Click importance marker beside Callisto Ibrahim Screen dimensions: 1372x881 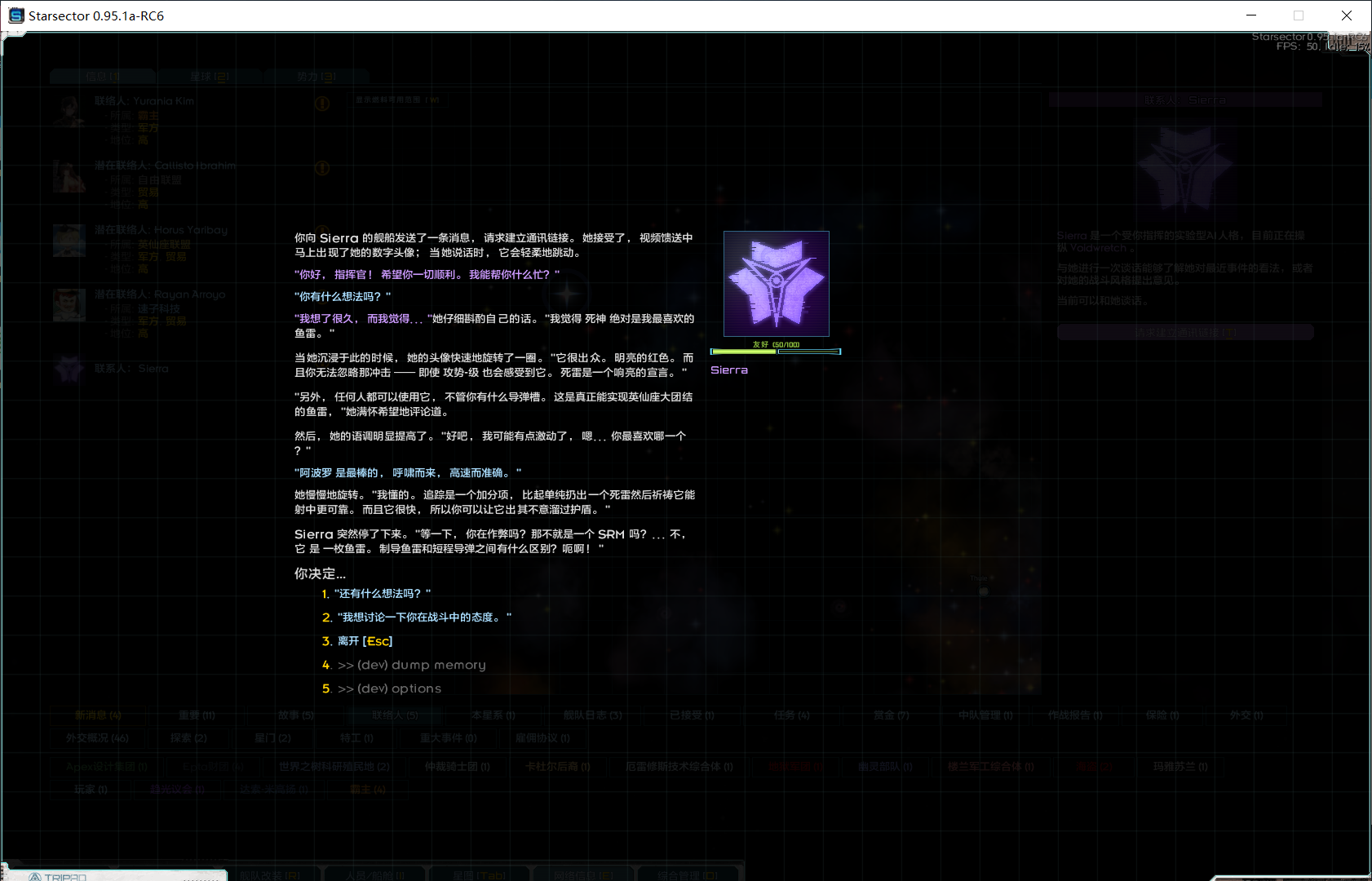pyautogui.click(x=322, y=168)
